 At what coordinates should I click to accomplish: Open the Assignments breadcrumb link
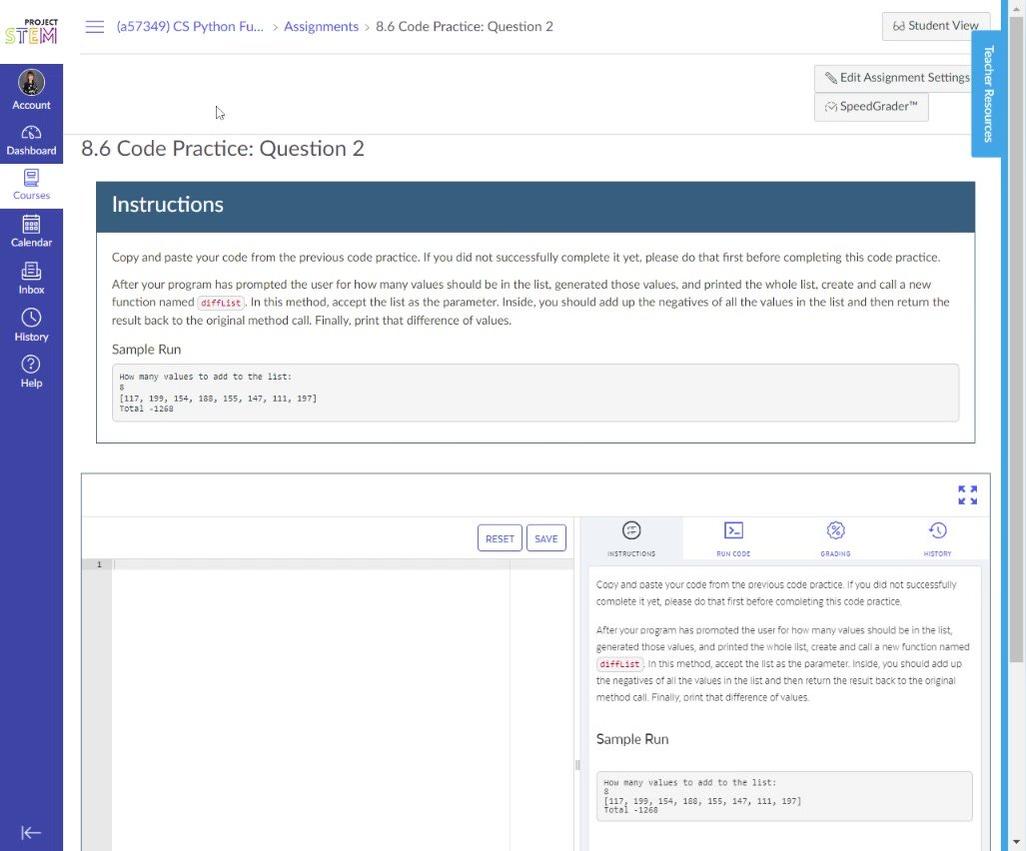pyautogui.click(x=321, y=27)
